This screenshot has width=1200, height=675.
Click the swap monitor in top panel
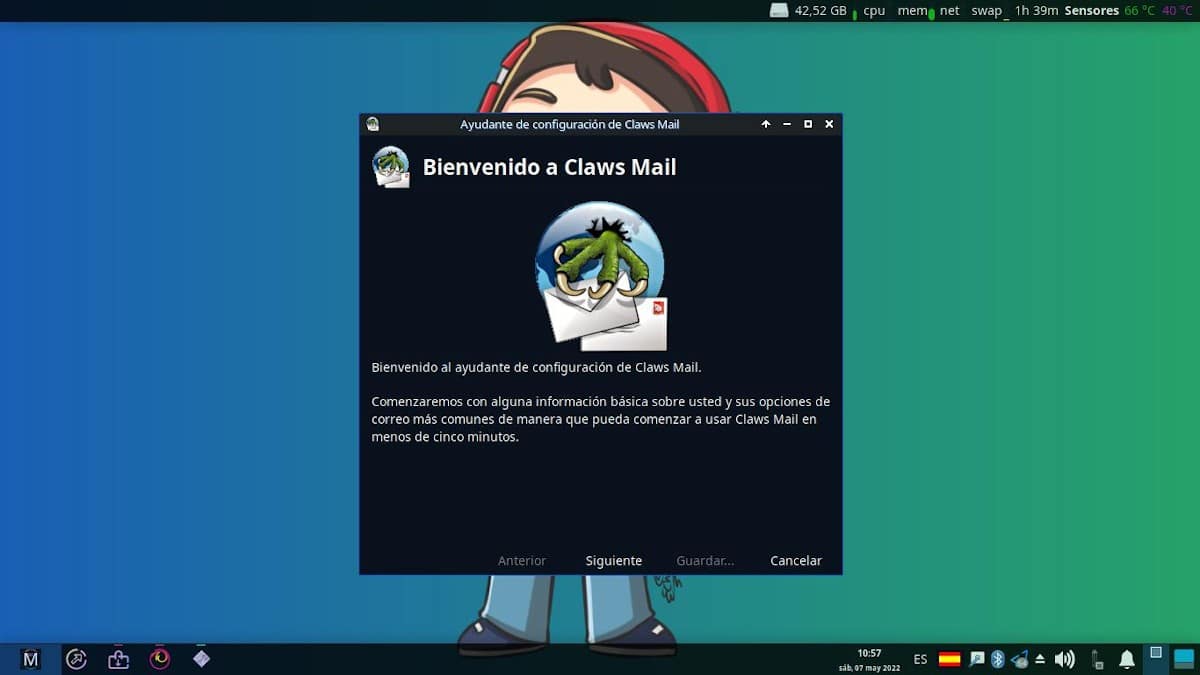(987, 11)
